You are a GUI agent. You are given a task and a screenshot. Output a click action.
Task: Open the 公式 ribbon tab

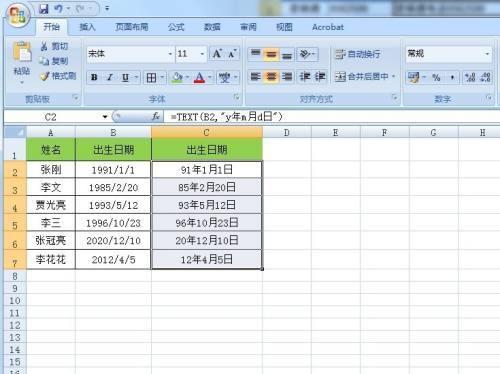pos(176,27)
